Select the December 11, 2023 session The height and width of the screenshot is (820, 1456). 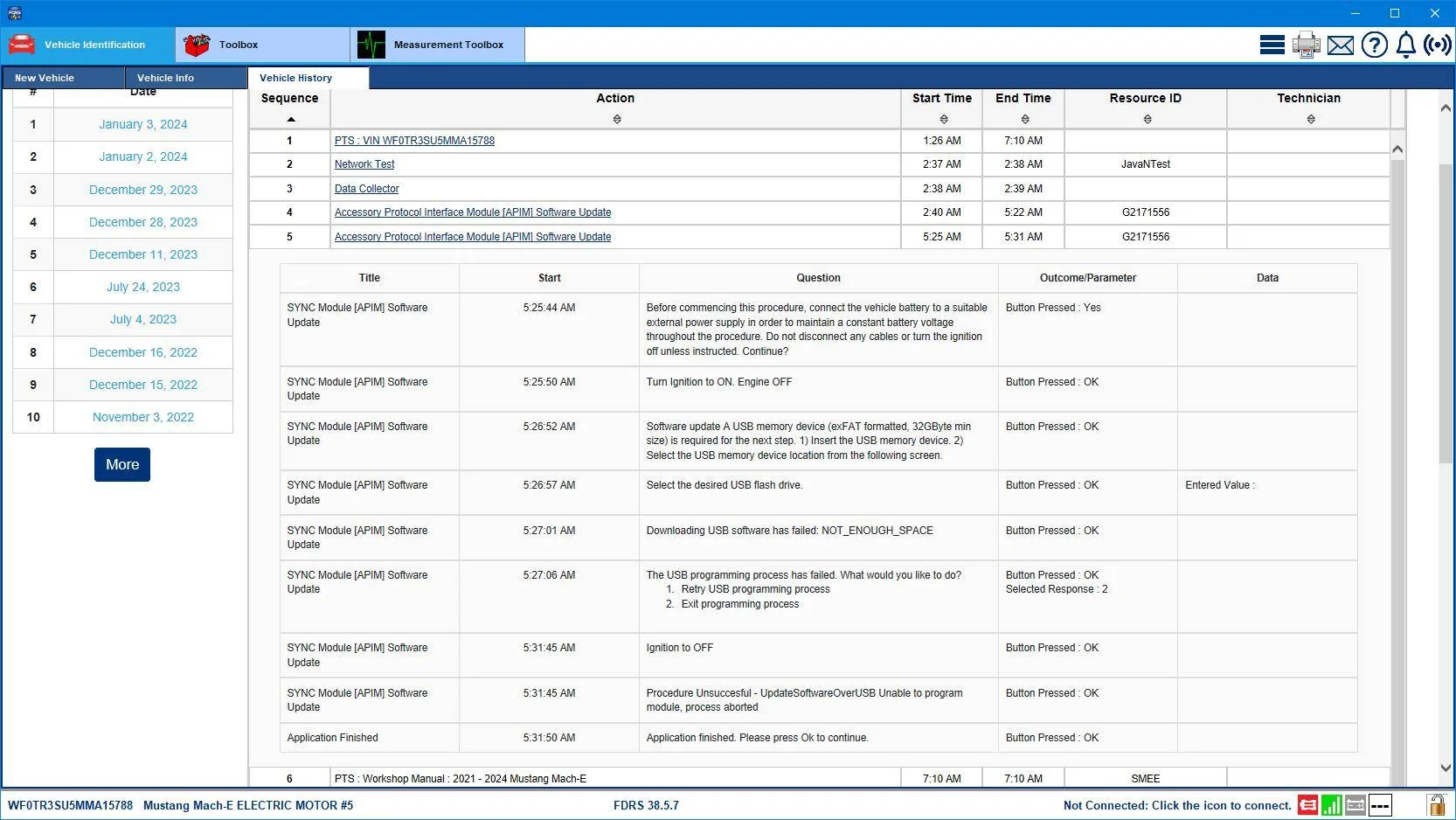coord(143,254)
